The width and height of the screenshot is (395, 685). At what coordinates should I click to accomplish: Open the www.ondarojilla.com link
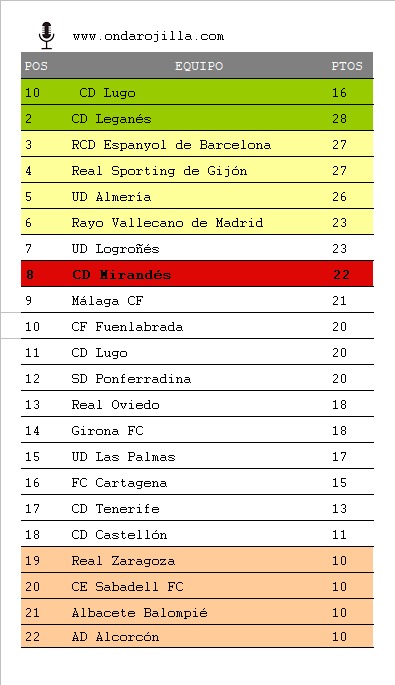click(x=148, y=36)
